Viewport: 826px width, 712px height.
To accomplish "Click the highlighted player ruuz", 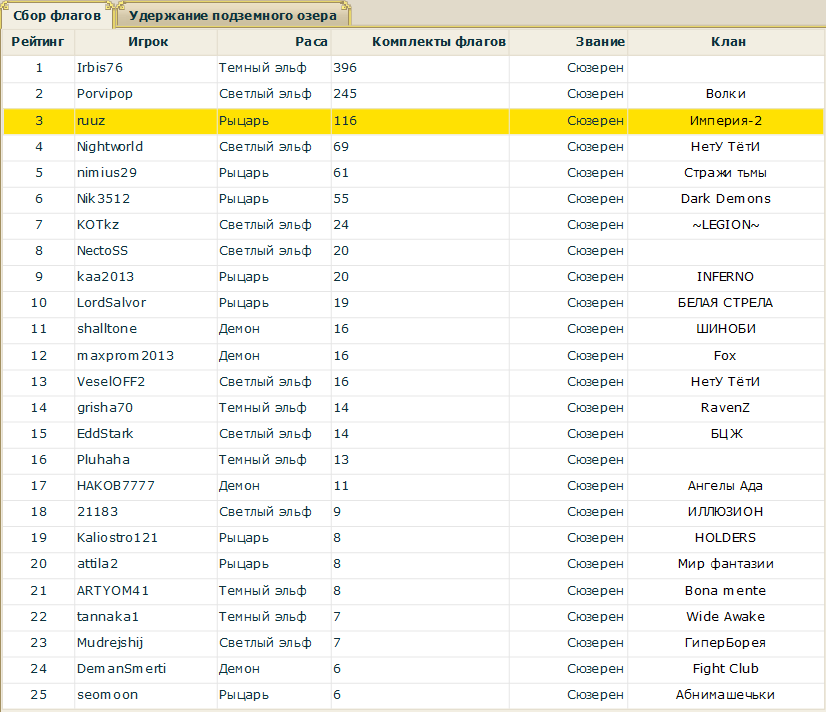I will [x=90, y=121].
